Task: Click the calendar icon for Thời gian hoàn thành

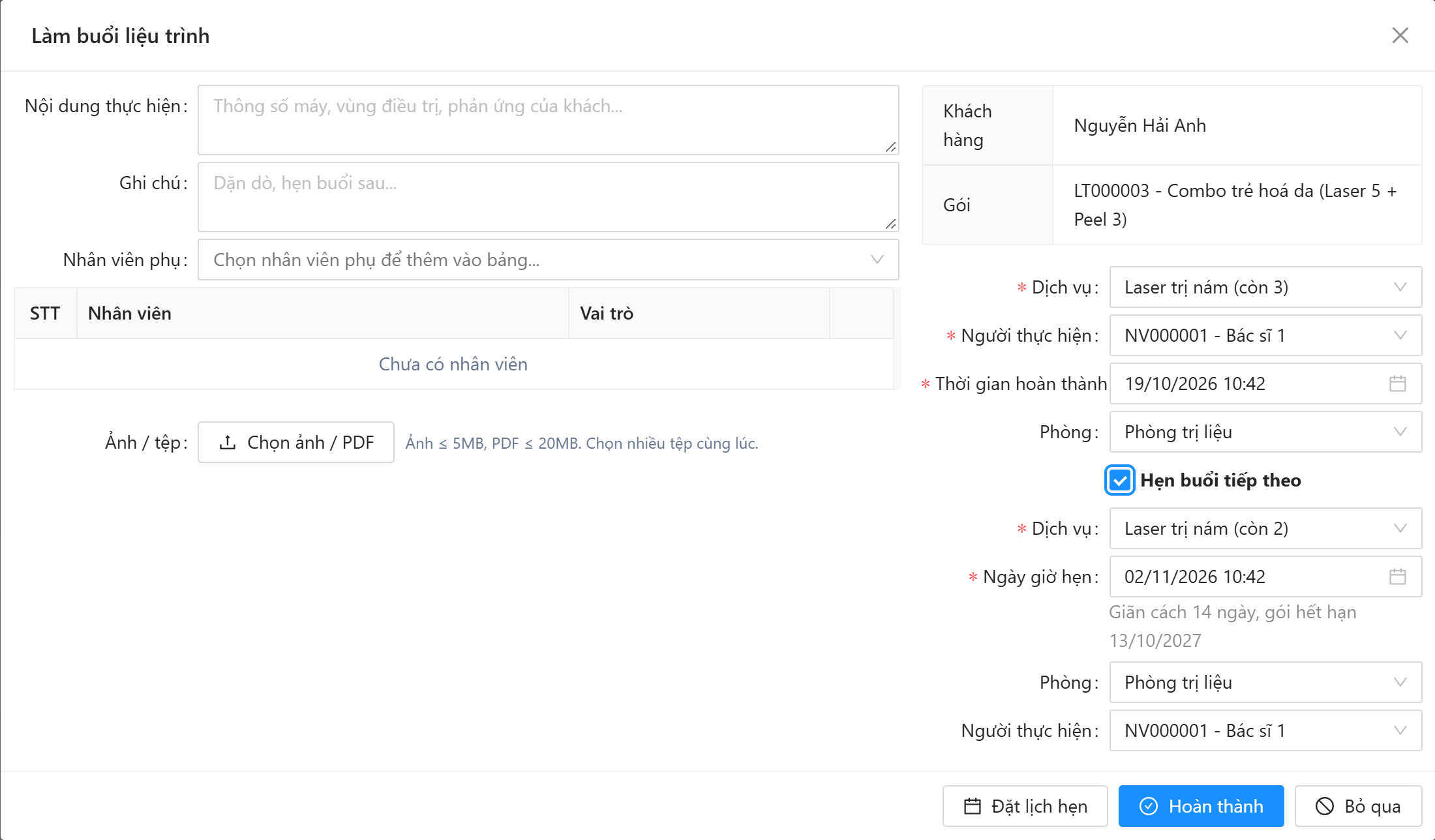Action: click(1398, 383)
